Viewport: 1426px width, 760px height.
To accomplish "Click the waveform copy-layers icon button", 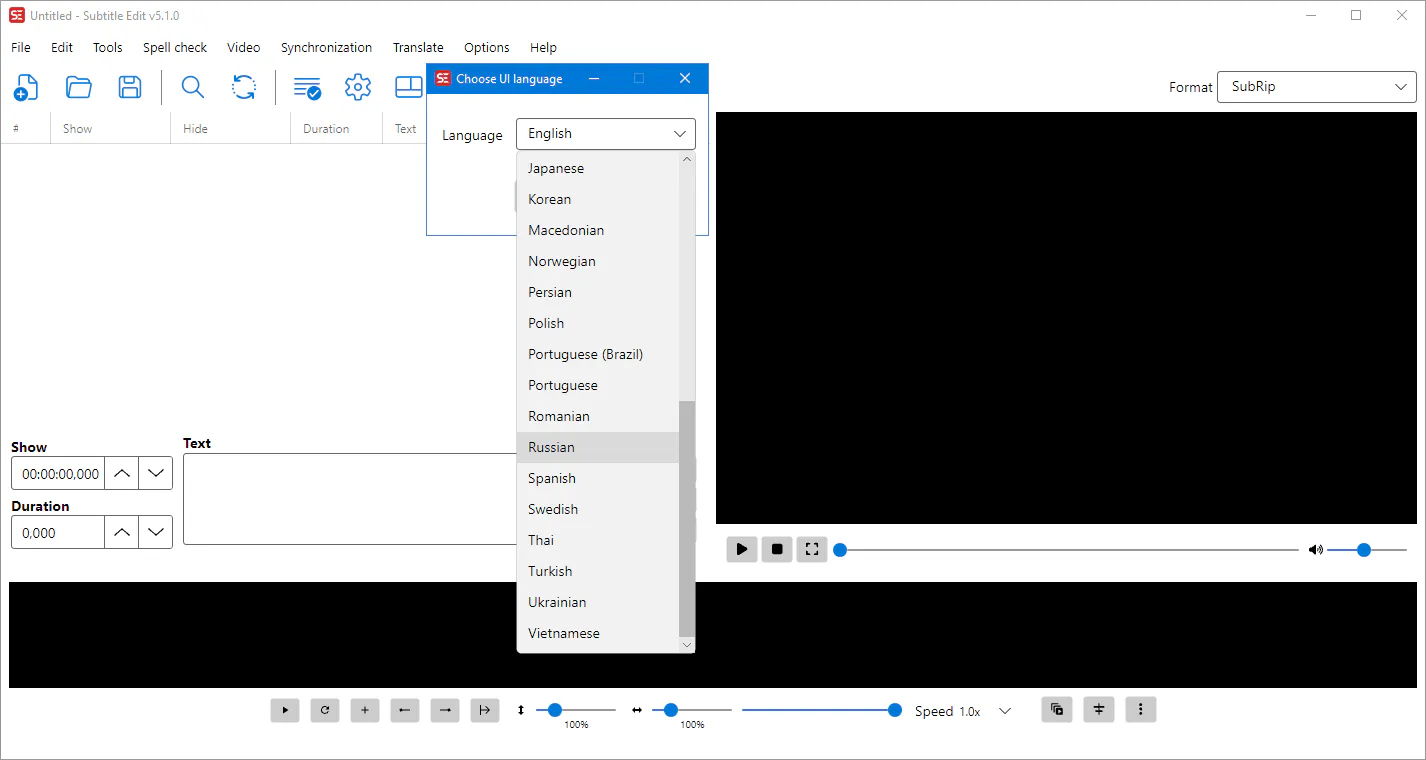I will click(1057, 710).
